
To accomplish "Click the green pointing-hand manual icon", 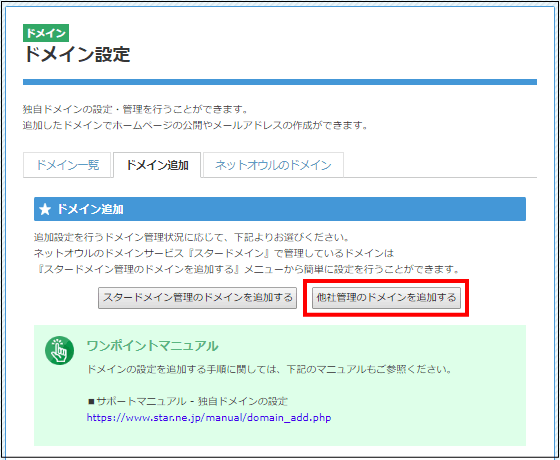I will click(60, 350).
